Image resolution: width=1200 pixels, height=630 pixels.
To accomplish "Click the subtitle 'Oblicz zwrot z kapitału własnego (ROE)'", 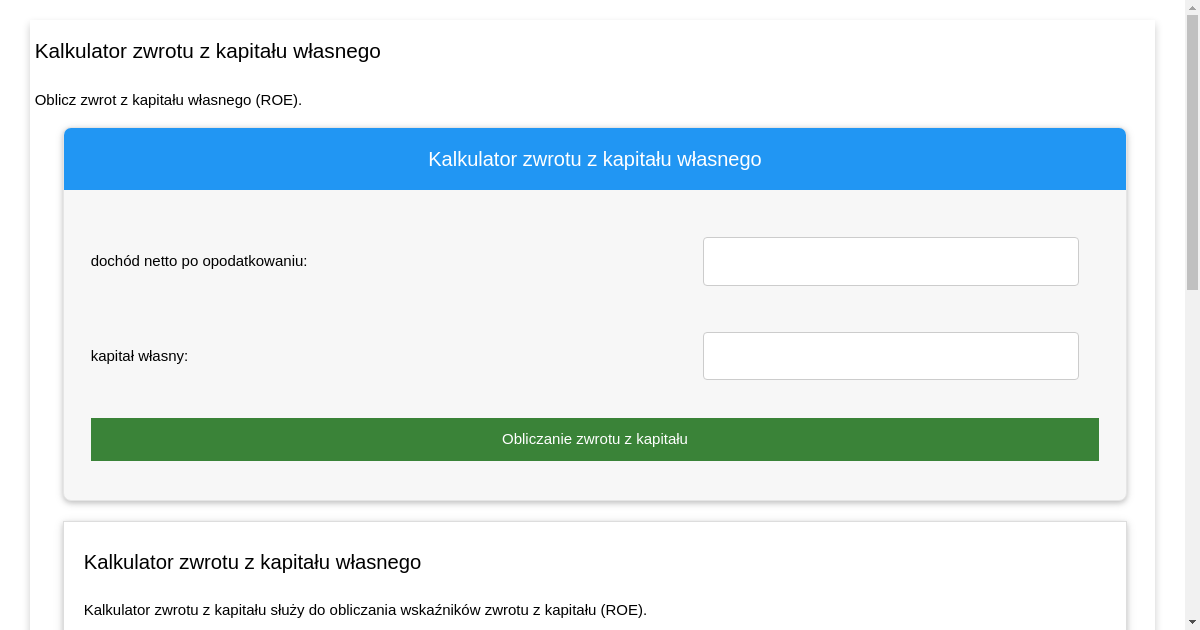I will pos(168,100).
